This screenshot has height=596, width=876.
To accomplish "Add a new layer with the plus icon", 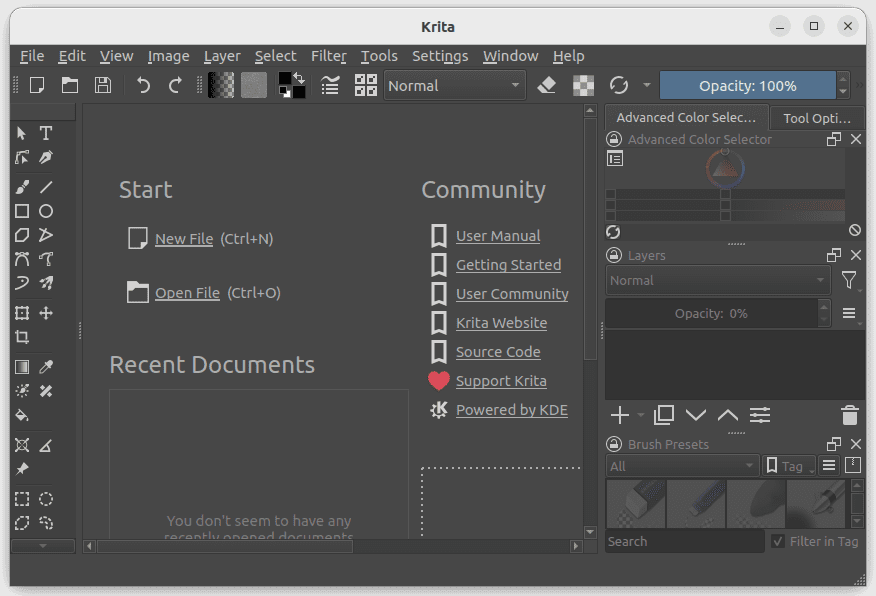I will [x=618, y=415].
